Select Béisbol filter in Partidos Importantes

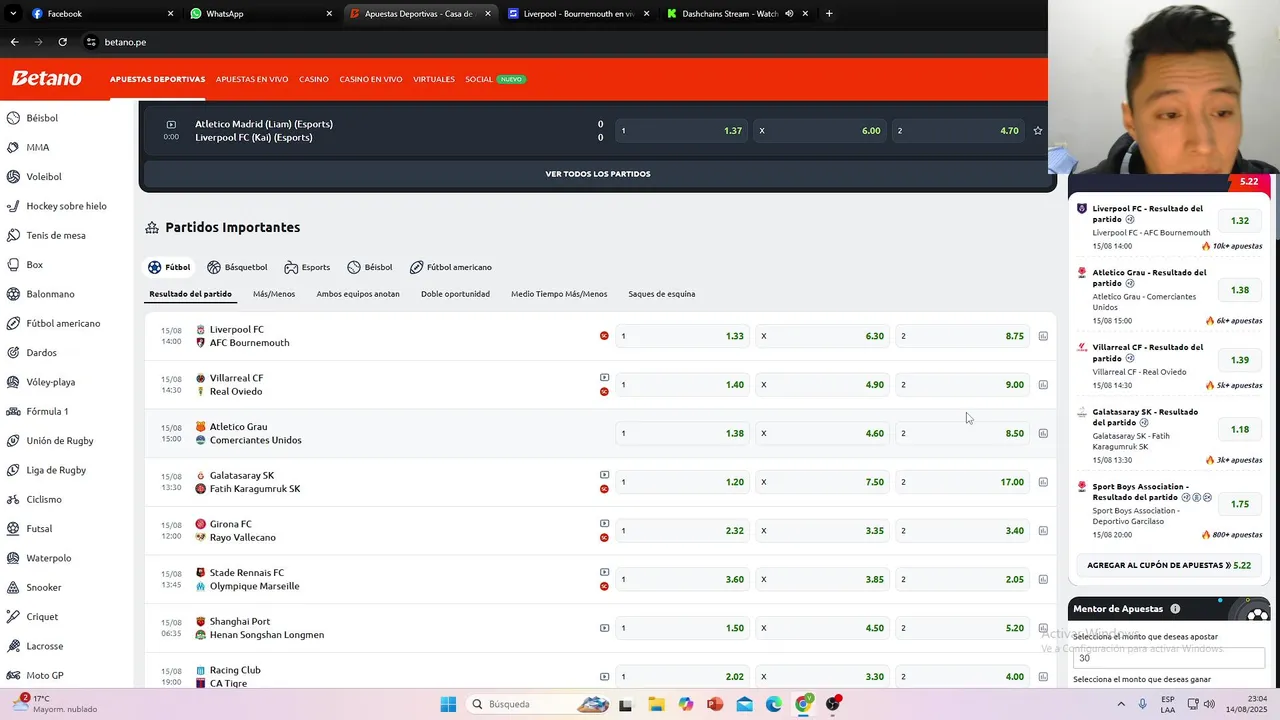pos(370,267)
